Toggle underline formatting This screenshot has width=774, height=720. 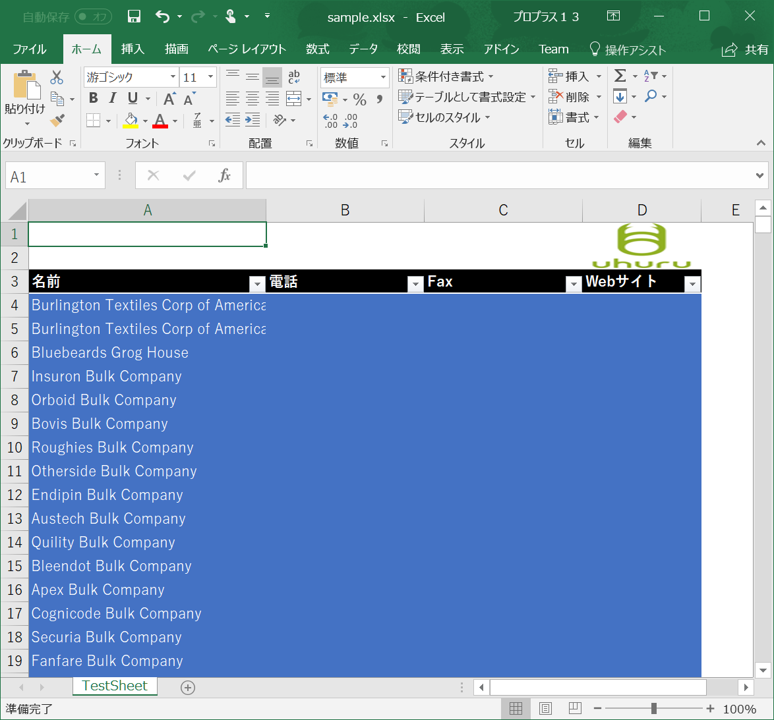click(x=132, y=98)
